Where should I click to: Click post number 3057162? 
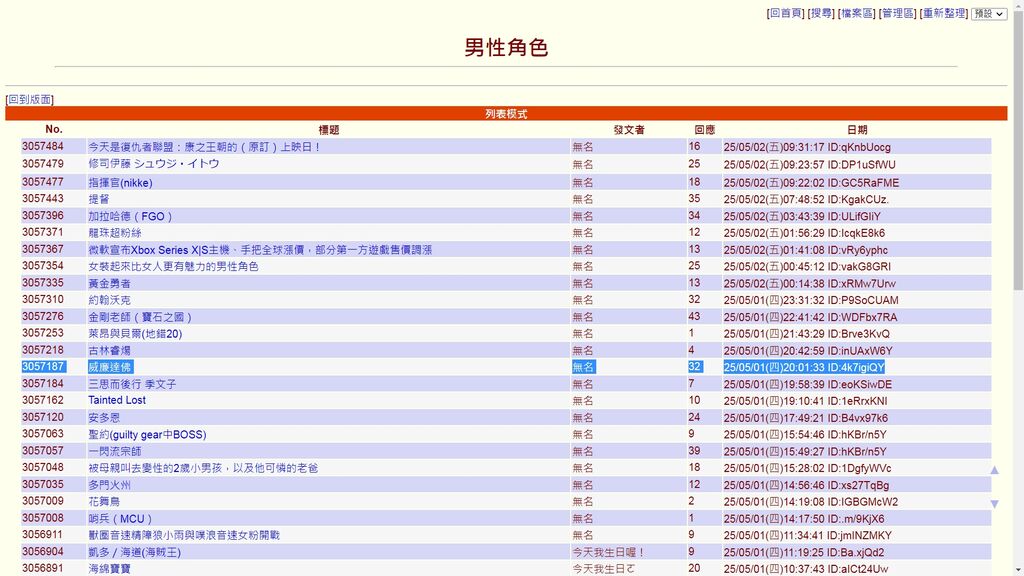[x=43, y=400]
